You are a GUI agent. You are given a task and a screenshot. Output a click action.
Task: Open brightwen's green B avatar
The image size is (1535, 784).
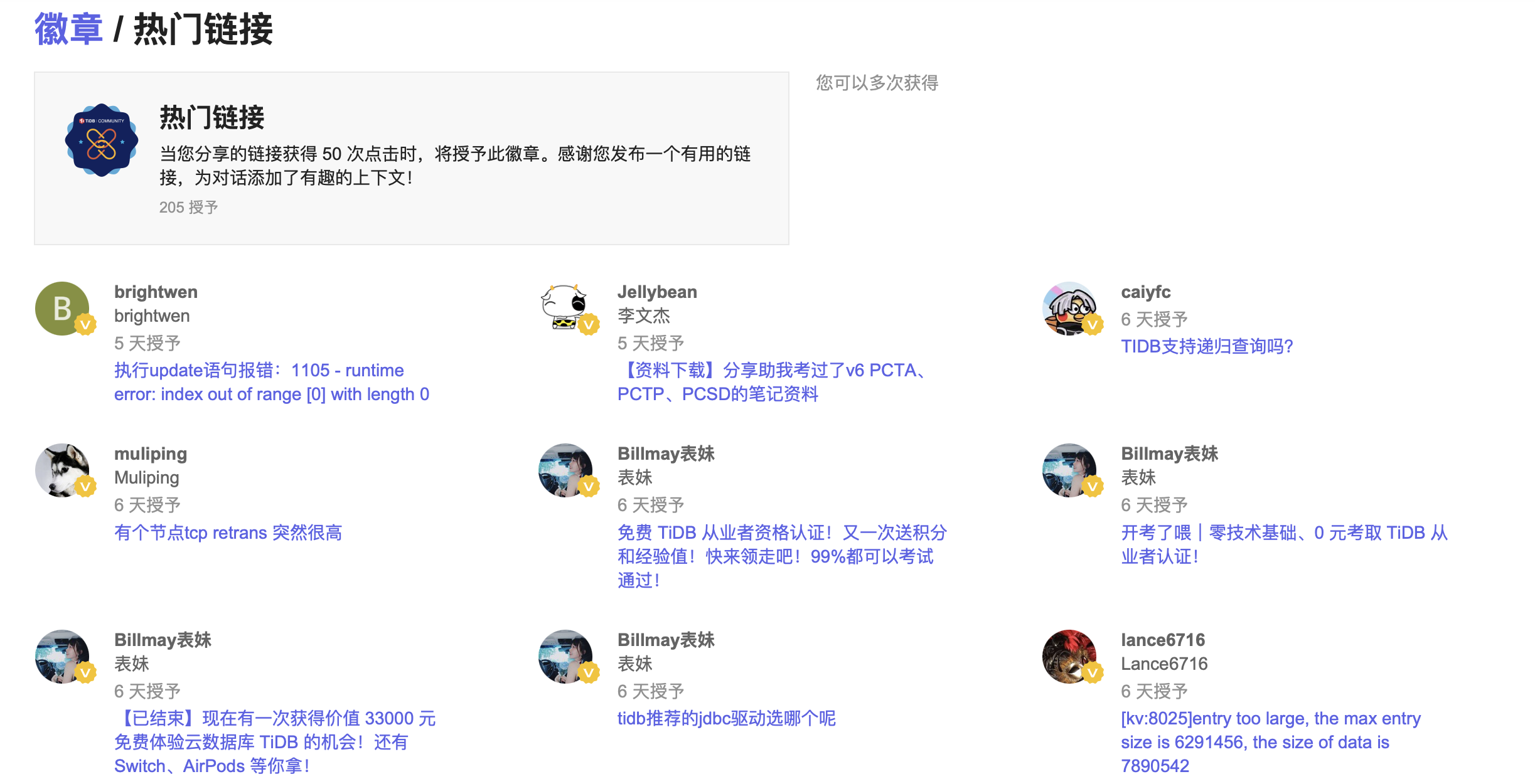point(62,308)
